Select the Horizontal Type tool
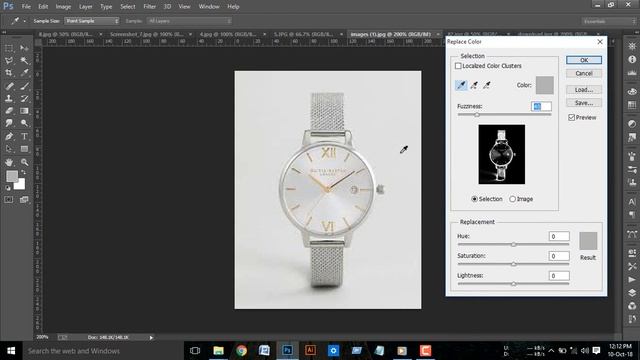Viewport: 640px width, 360px height. point(24,136)
